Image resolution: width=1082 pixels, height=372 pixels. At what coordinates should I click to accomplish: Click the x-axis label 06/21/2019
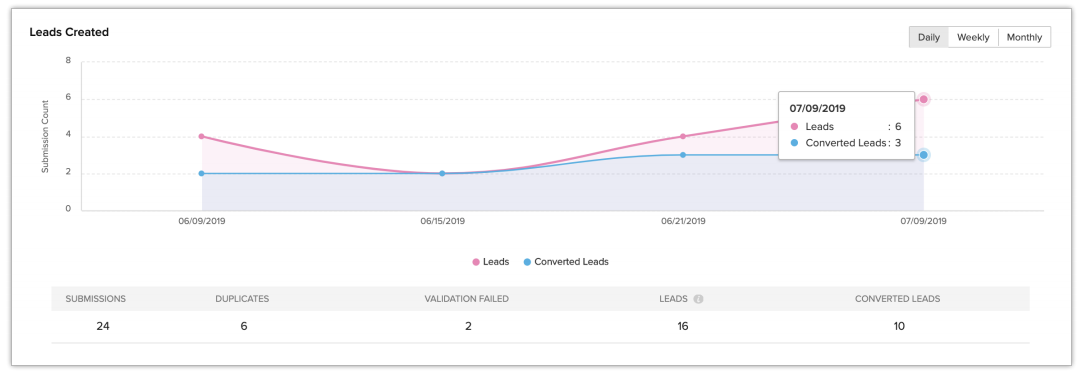(x=683, y=222)
